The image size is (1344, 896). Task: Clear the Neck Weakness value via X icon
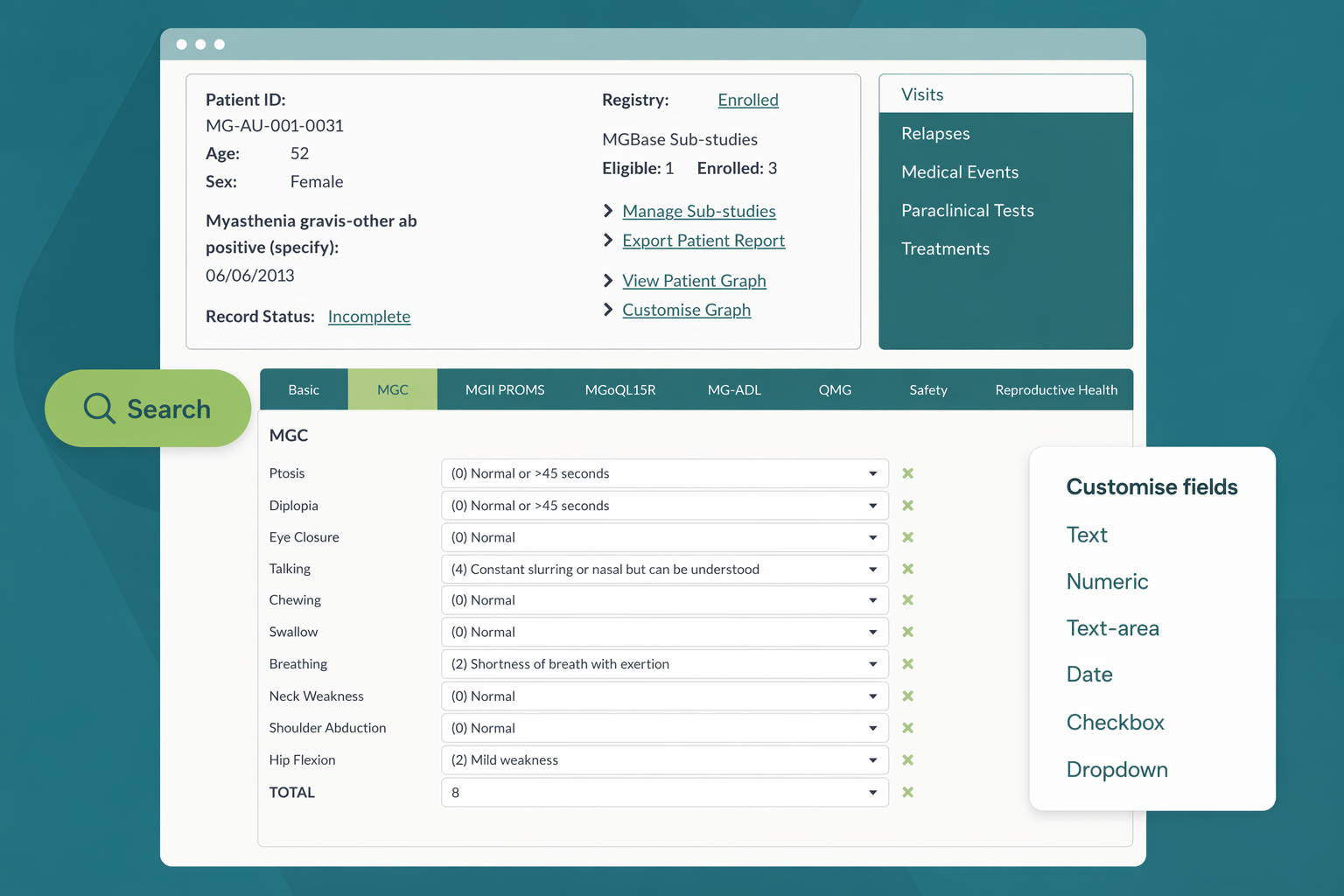907,696
